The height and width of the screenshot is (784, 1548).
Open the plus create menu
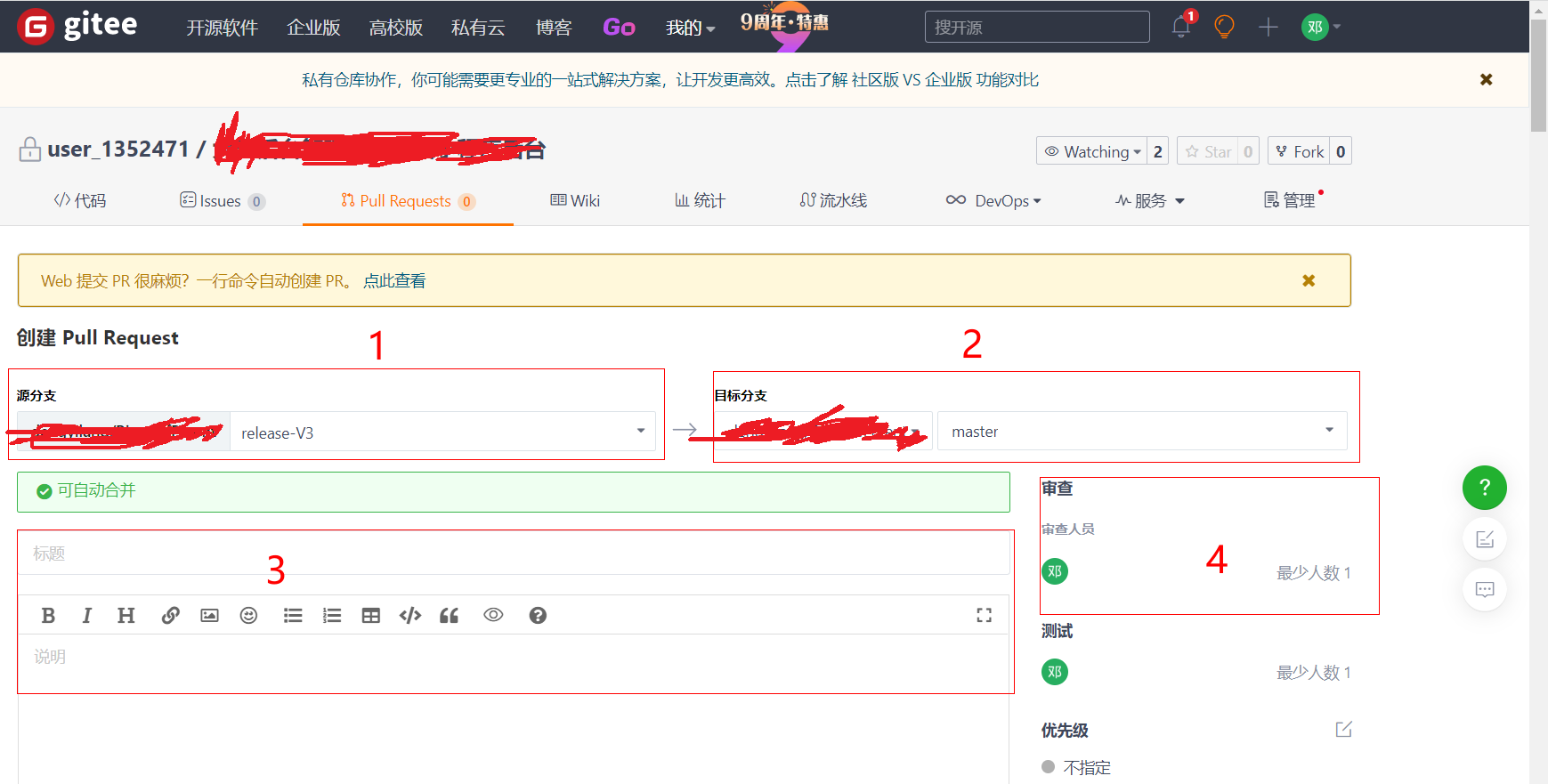click(x=1268, y=27)
